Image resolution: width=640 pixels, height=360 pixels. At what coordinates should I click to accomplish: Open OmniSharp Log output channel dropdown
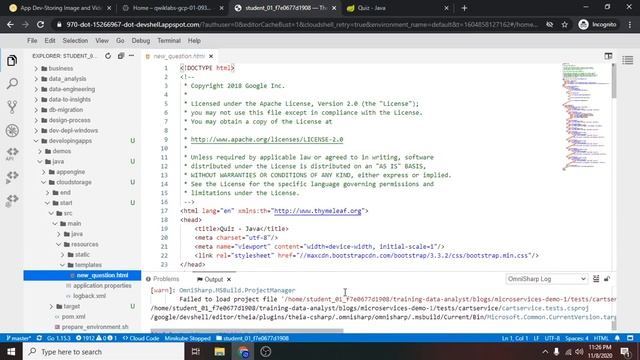tap(546, 279)
